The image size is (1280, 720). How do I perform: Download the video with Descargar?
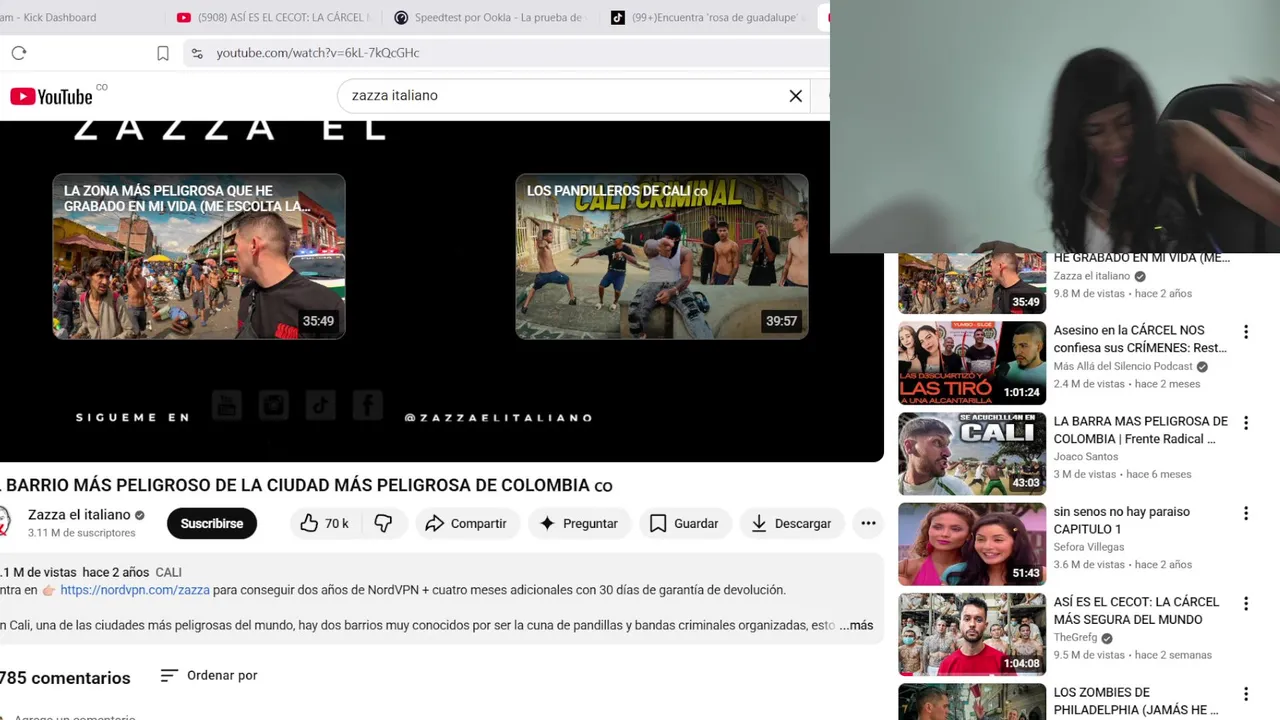791,523
